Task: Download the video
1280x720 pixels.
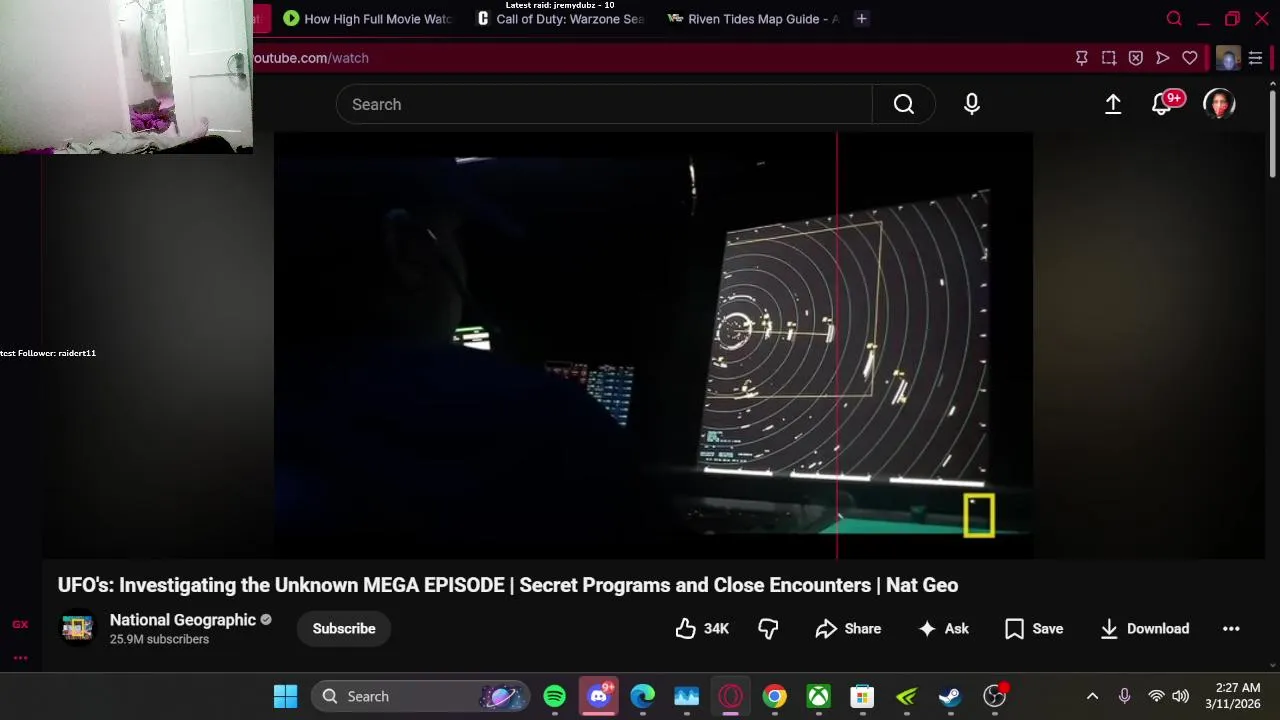Action: click(x=1145, y=629)
